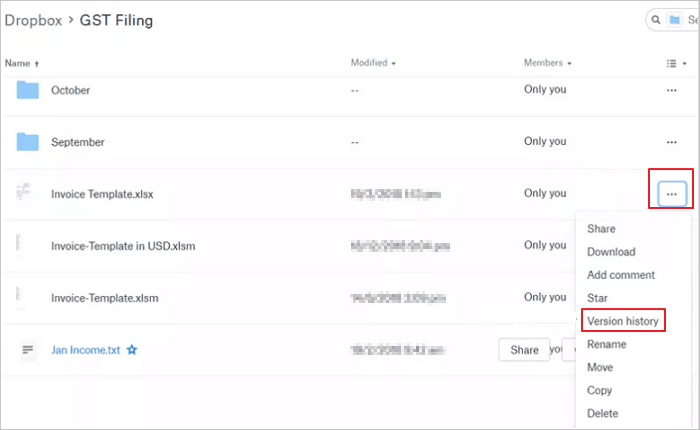This screenshot has height=430, width=700.
Task: Open the October folder icon
Action: click(28, 90)
